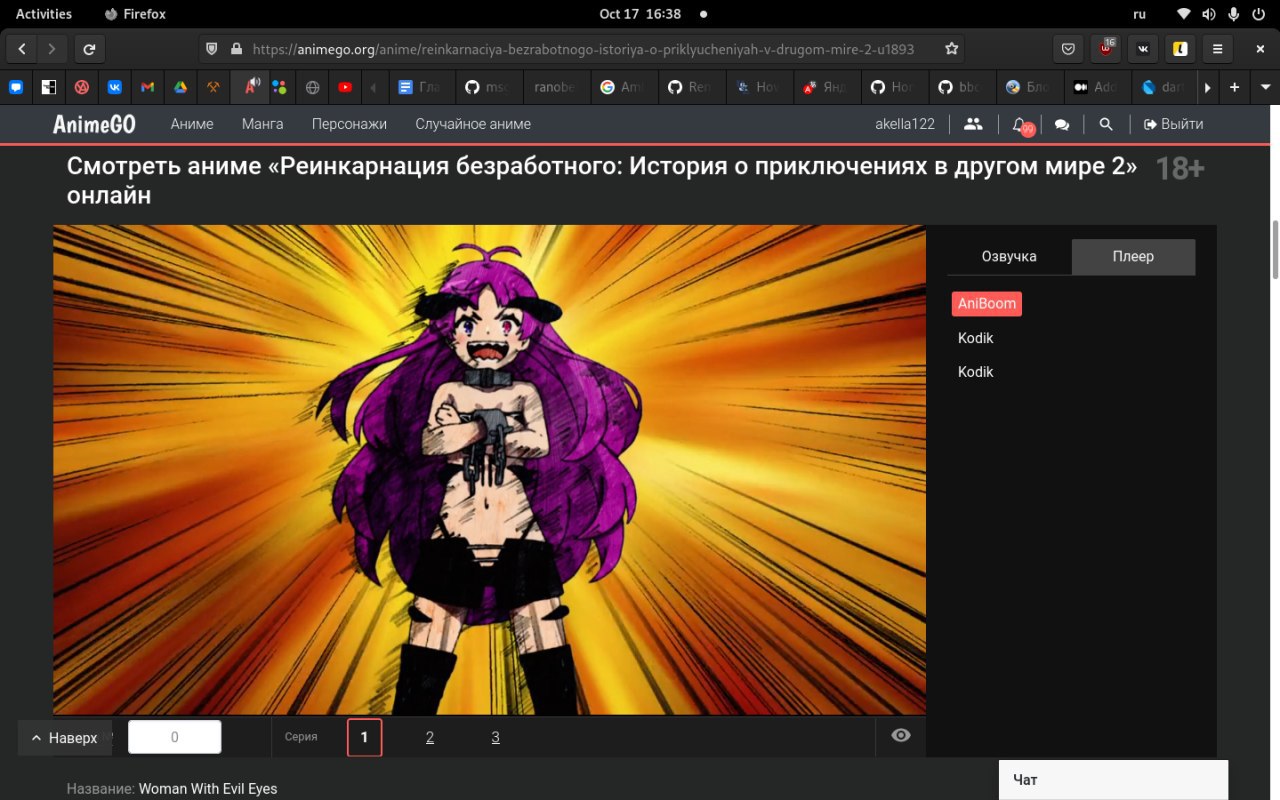Open the power icon in the top bar
1280x800 pixels.
(1259, 14)
